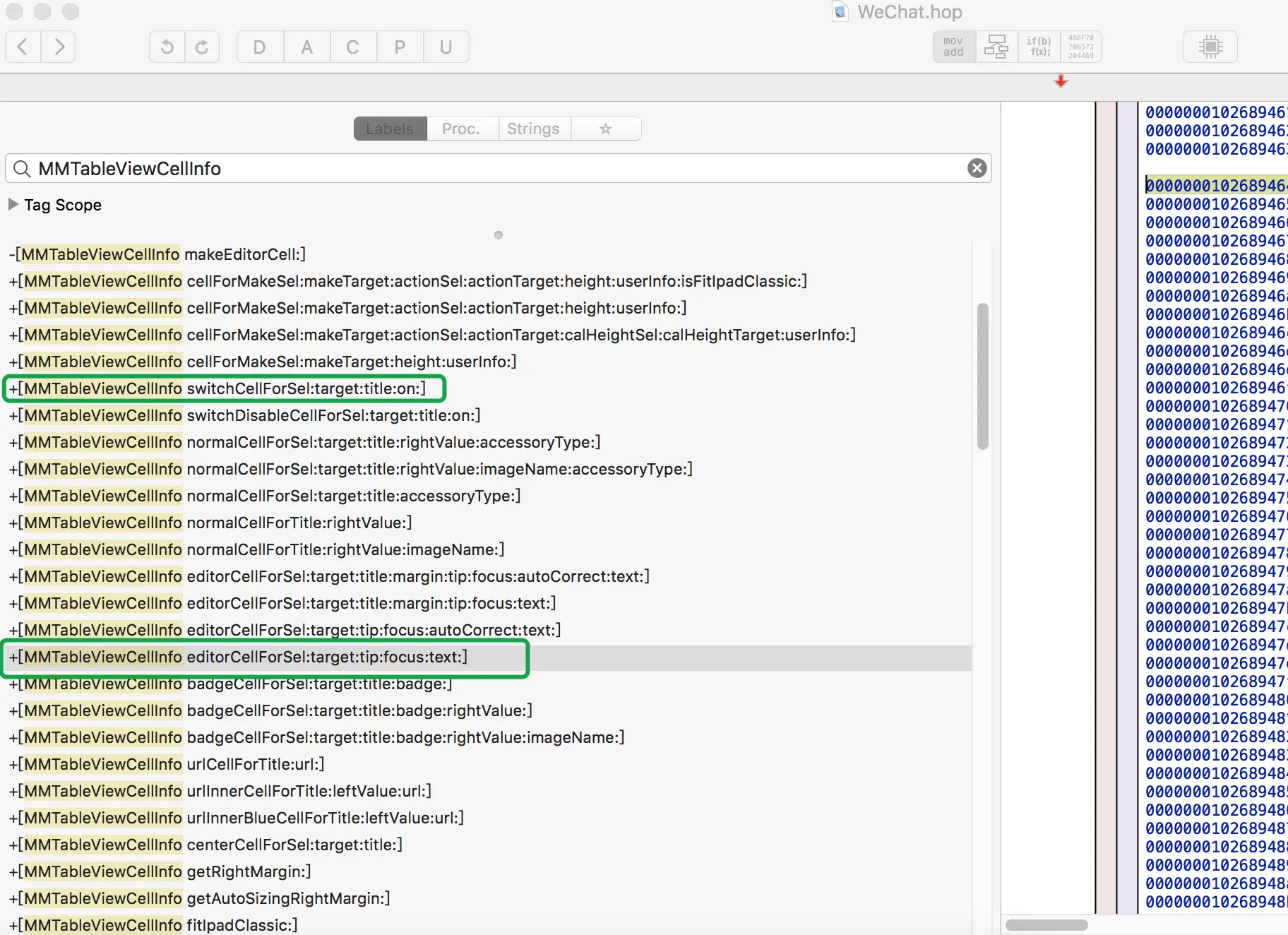Switch to hexadecimal view icon
This screenshot has width=1288, height=935.
coord(1081,47)
